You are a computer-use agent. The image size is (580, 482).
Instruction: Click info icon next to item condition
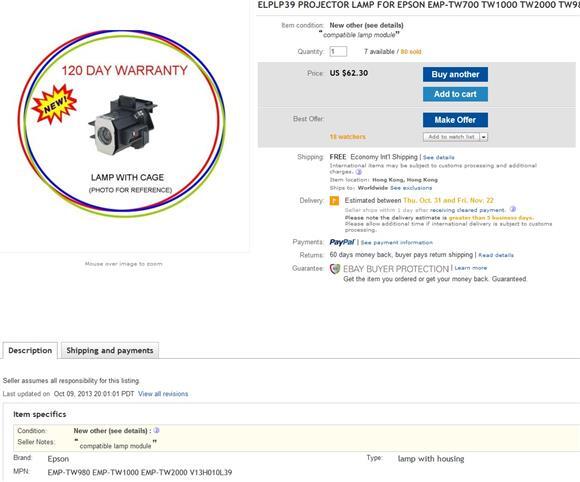point(156,431)
